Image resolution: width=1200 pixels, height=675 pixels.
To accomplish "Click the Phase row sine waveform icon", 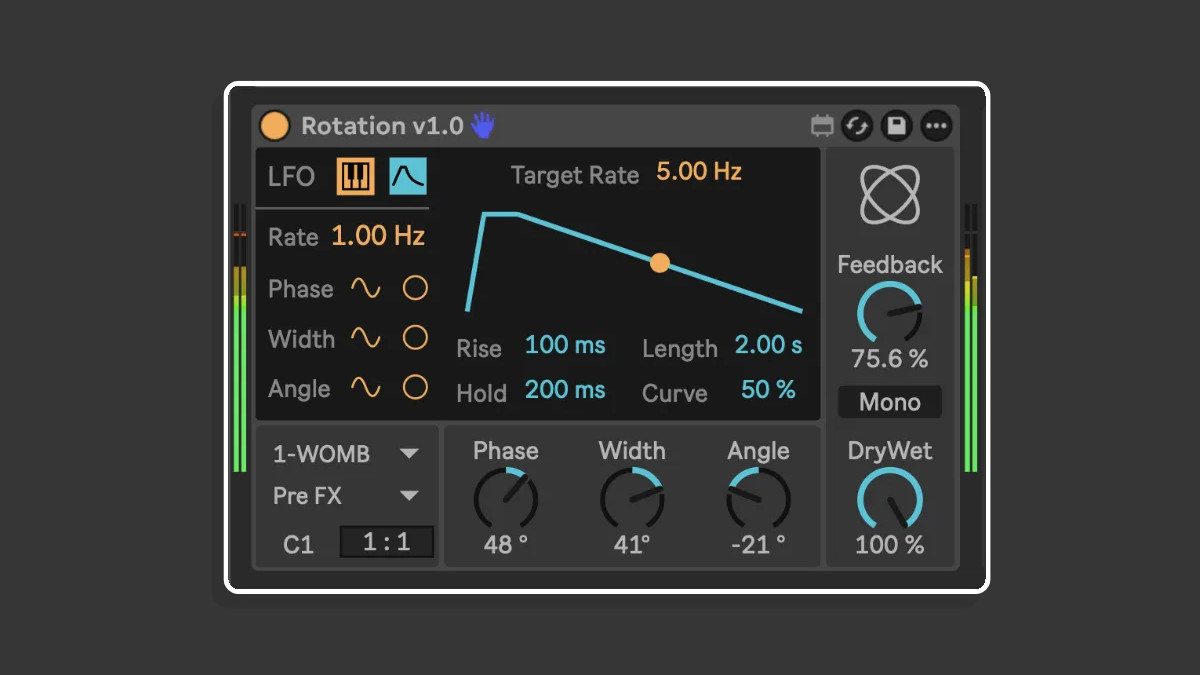I will click(x=365, y=289).
